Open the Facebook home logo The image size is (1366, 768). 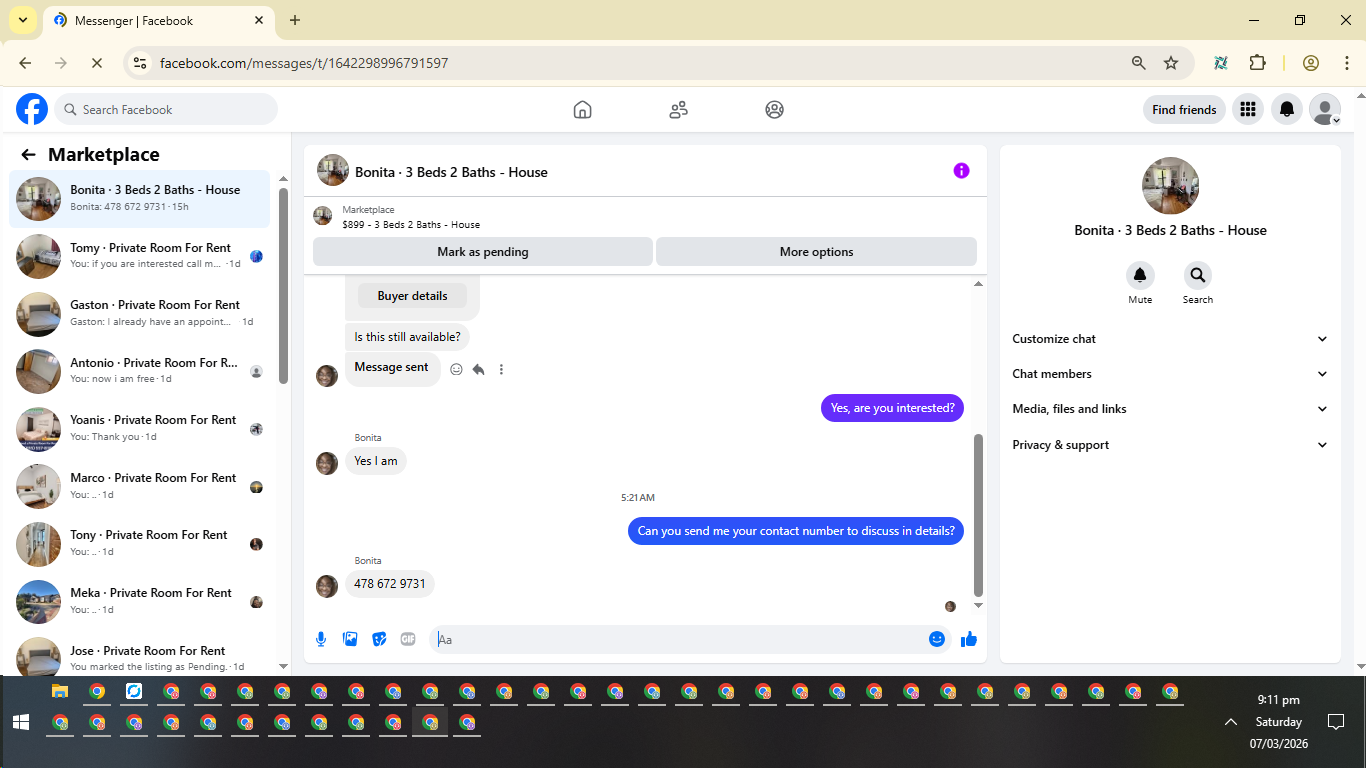click(x=32, y=109)
